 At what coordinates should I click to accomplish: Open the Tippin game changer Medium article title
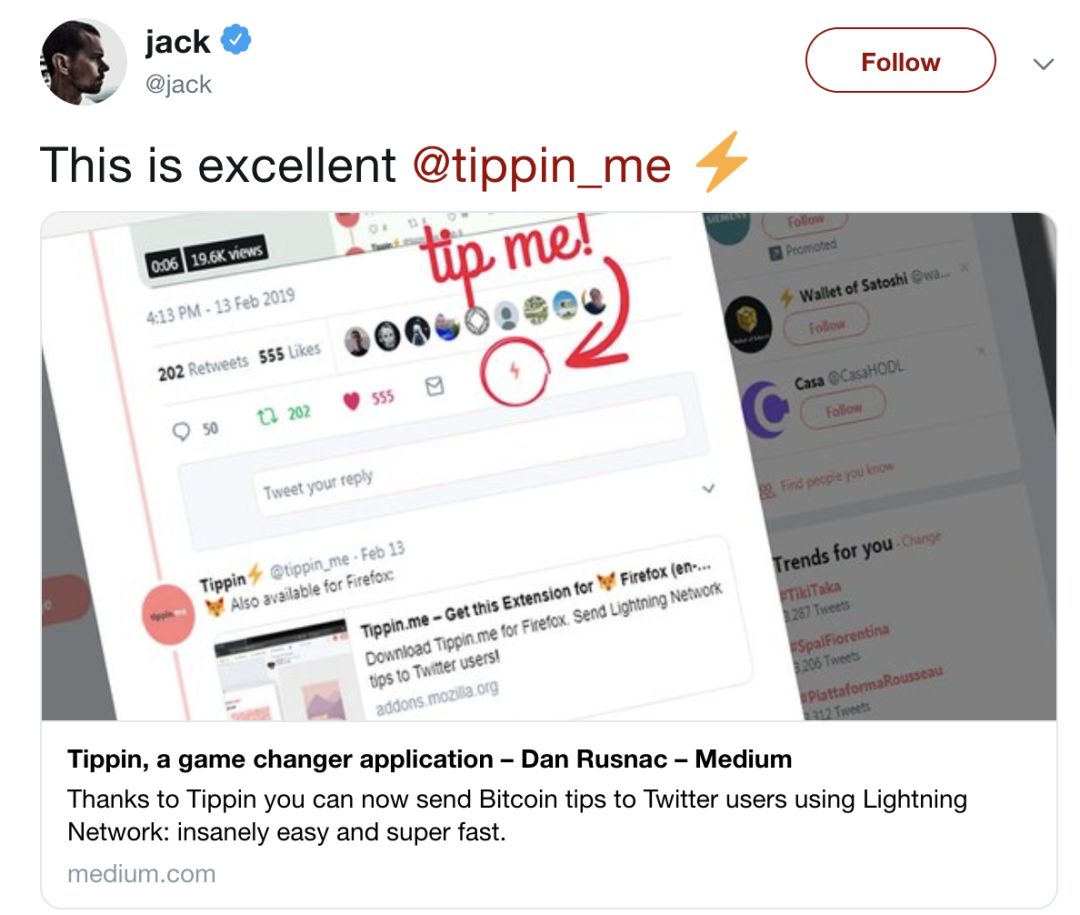tap(429, 759)
